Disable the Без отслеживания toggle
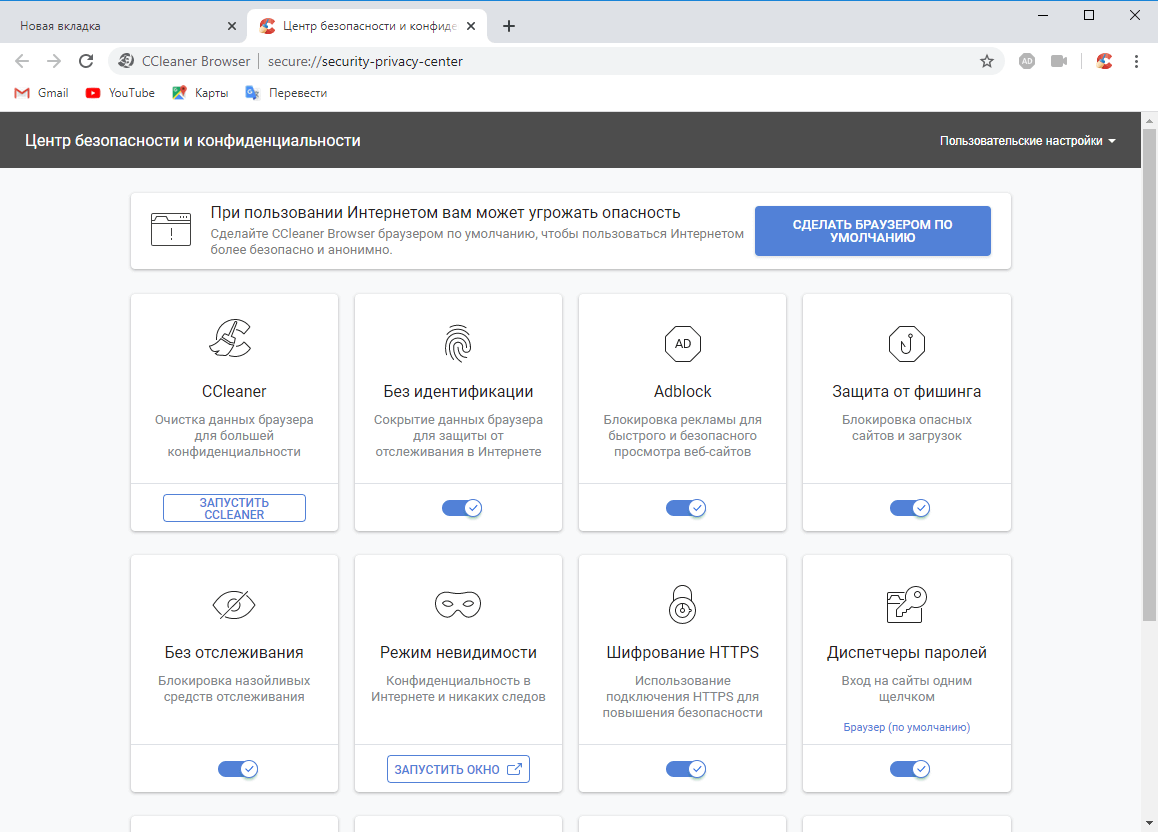Image resolution: width=1158 pixels, height=832 pixels. click(238, 769)
